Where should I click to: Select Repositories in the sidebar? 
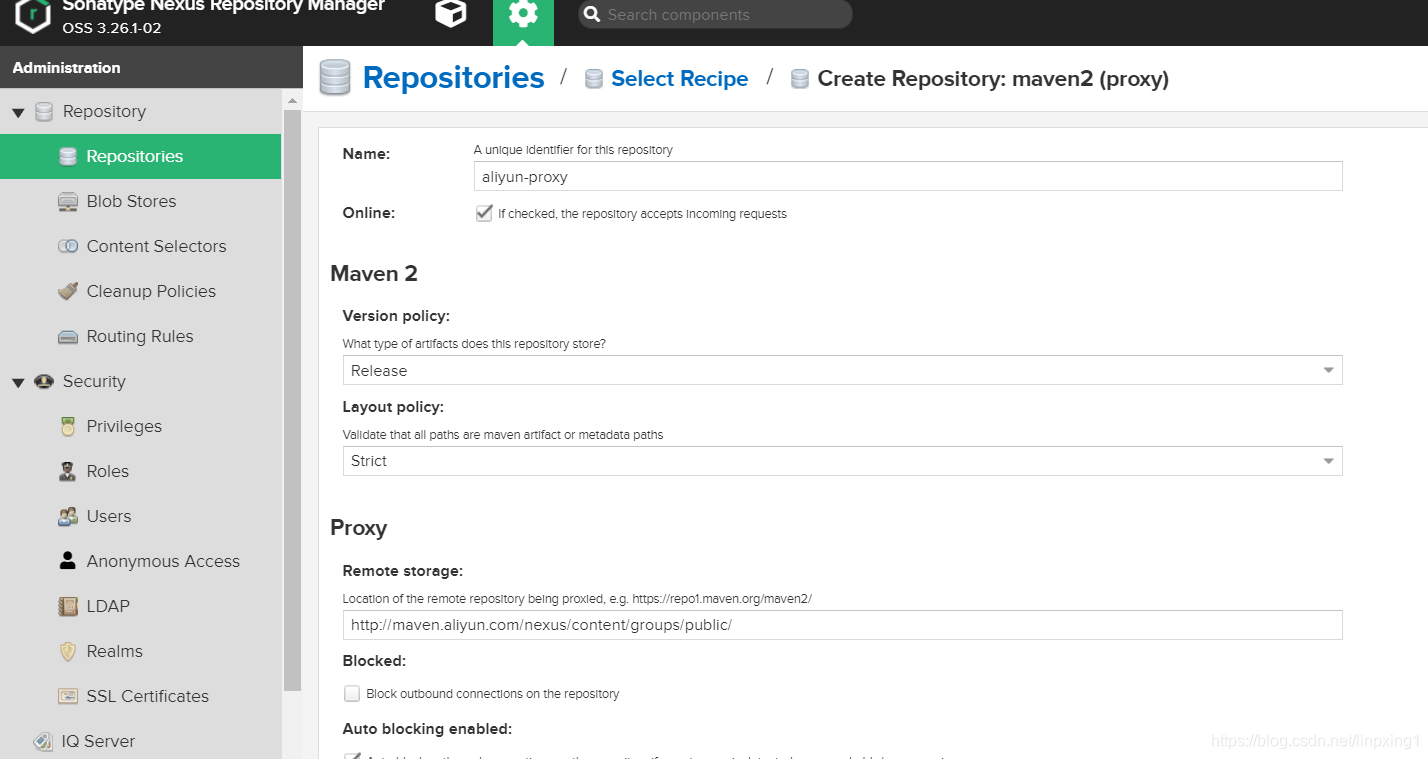140,157
